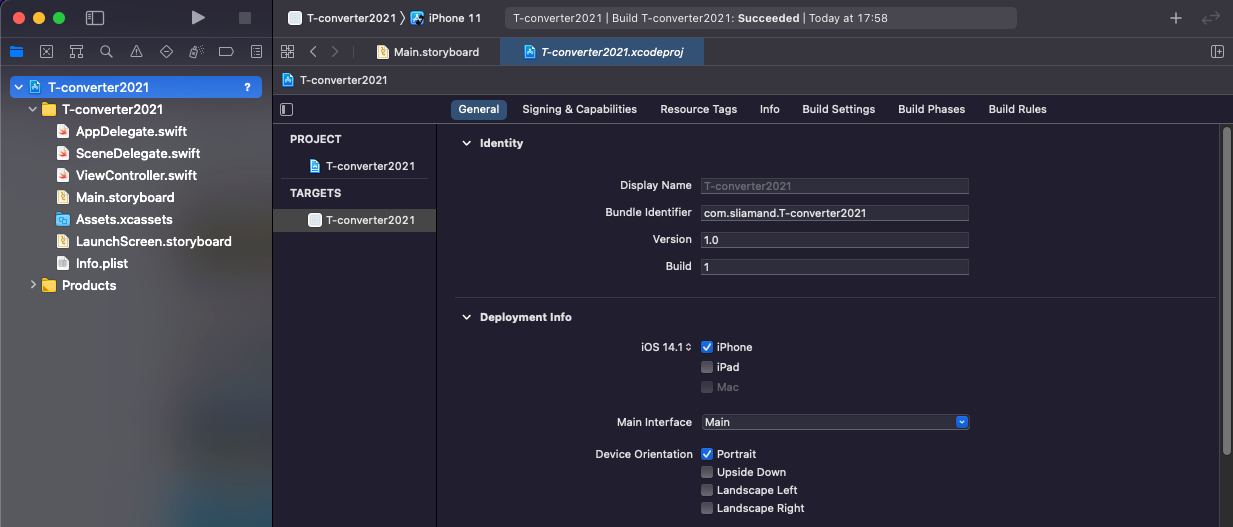Open the Find navigator magnifier icon
The image size is (1233, 527).
(106, 52)
